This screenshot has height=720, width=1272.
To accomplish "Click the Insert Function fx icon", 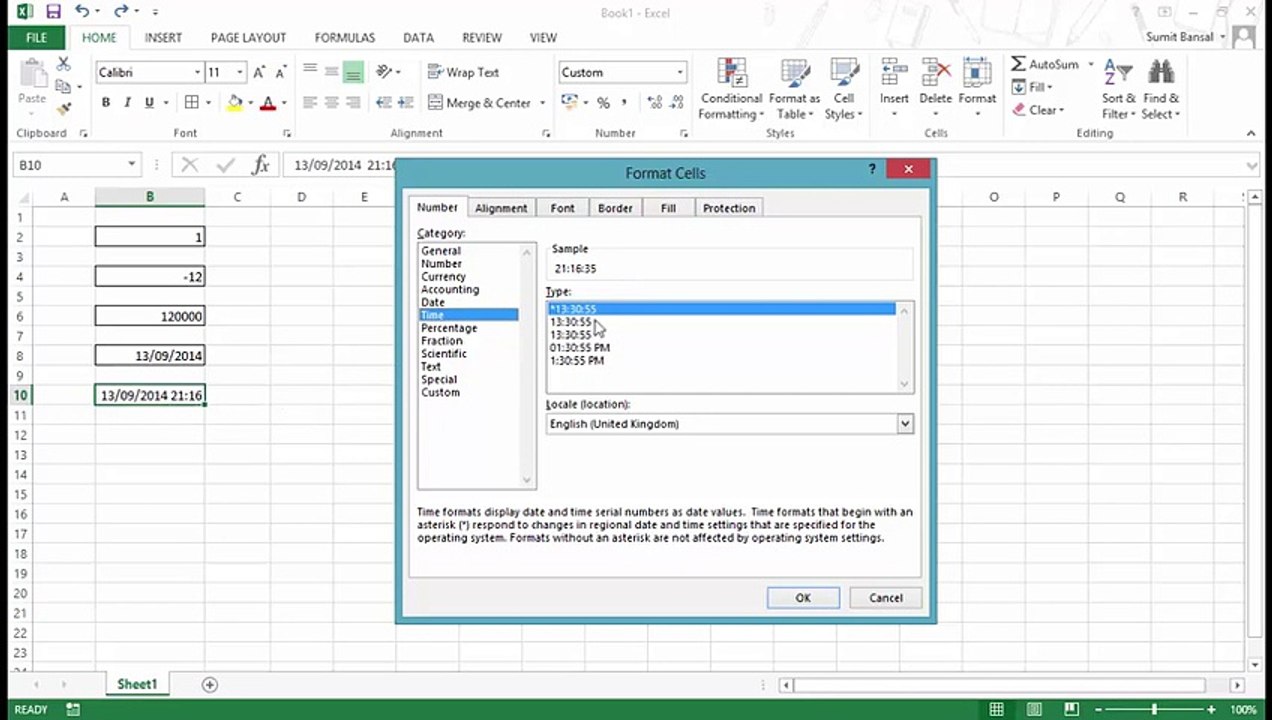I will click(x=260, y=165).
